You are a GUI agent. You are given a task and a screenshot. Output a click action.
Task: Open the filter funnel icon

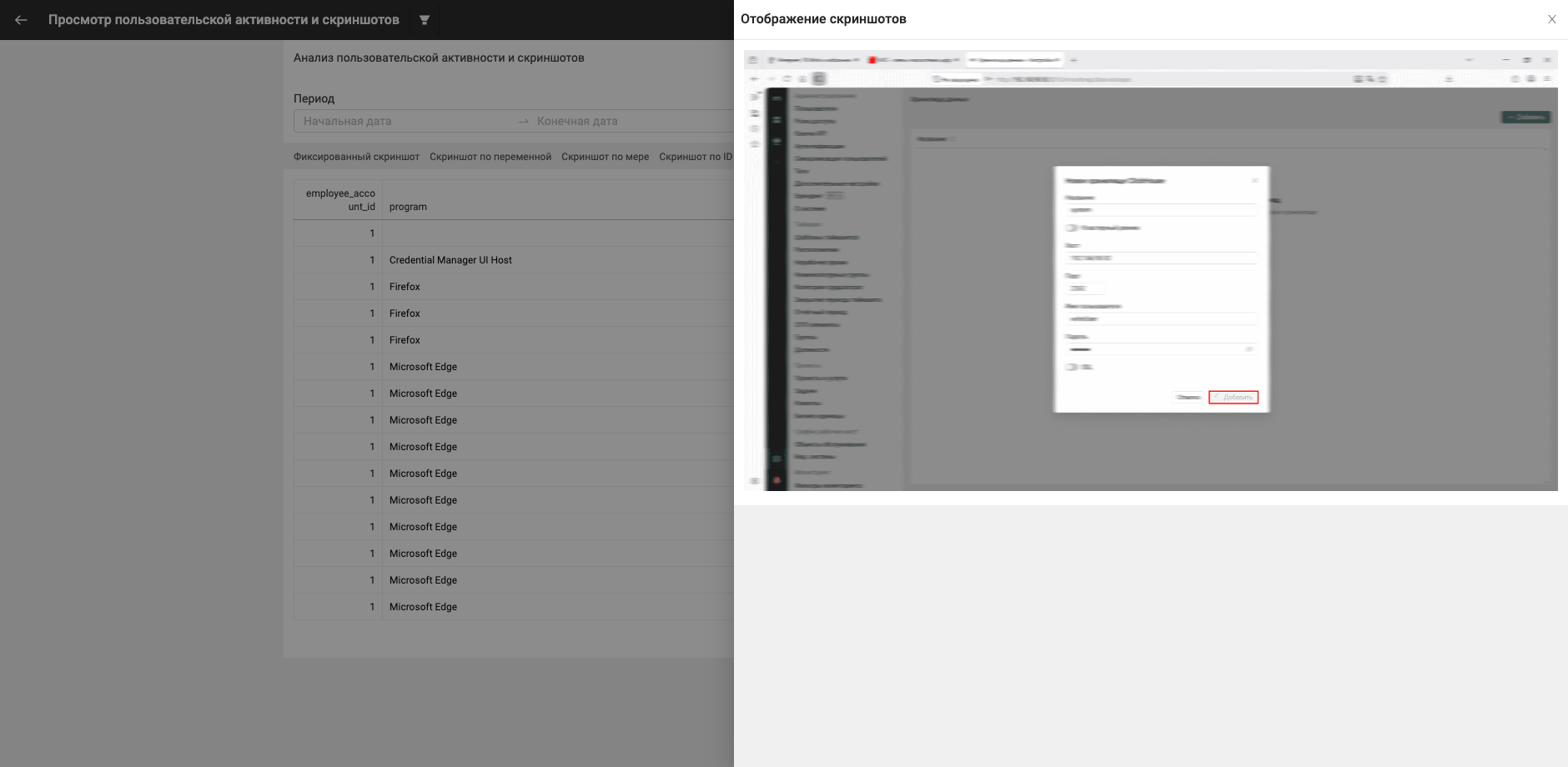click(x=425, y=20)
